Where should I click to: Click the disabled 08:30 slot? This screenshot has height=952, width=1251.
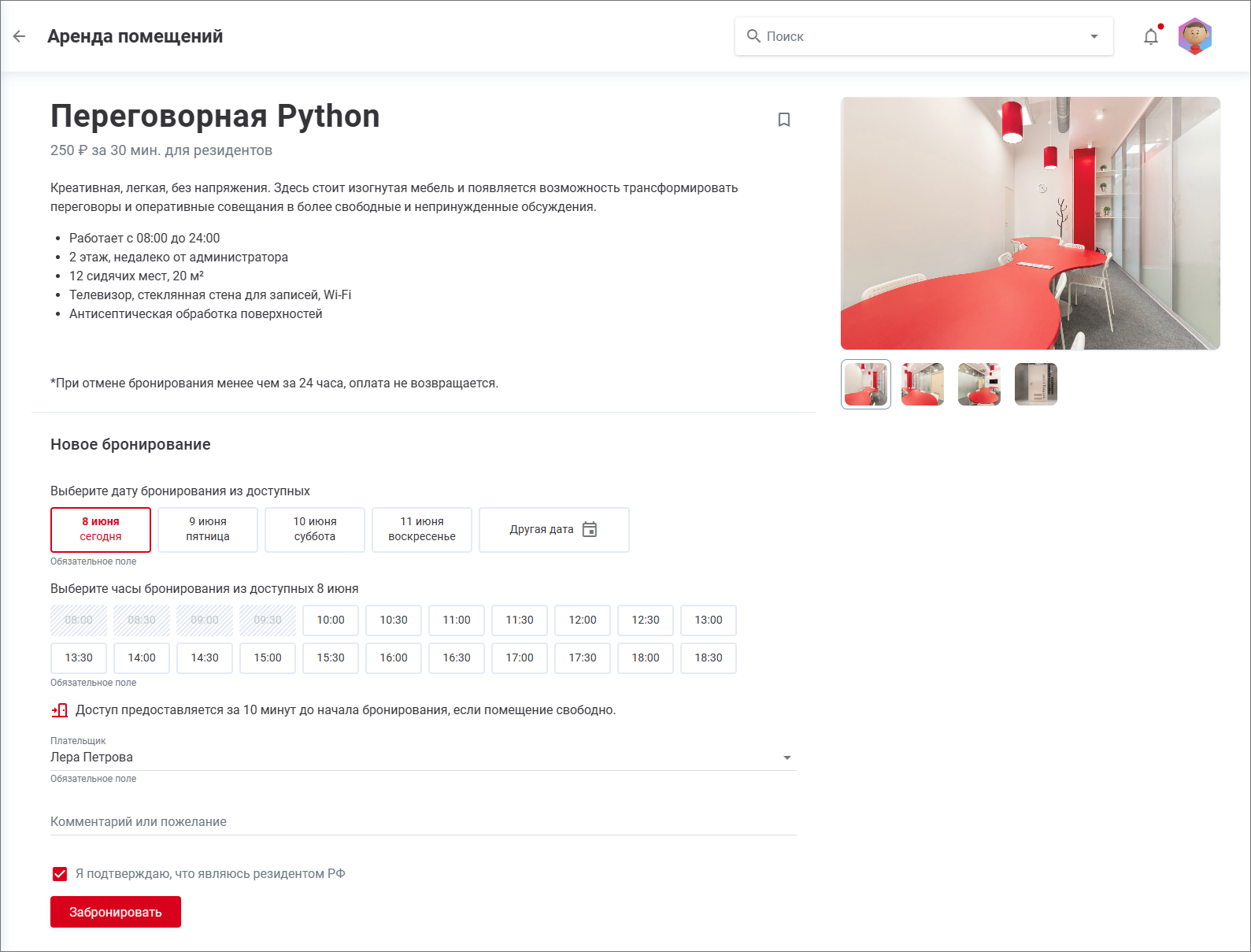tap(142, 620)
